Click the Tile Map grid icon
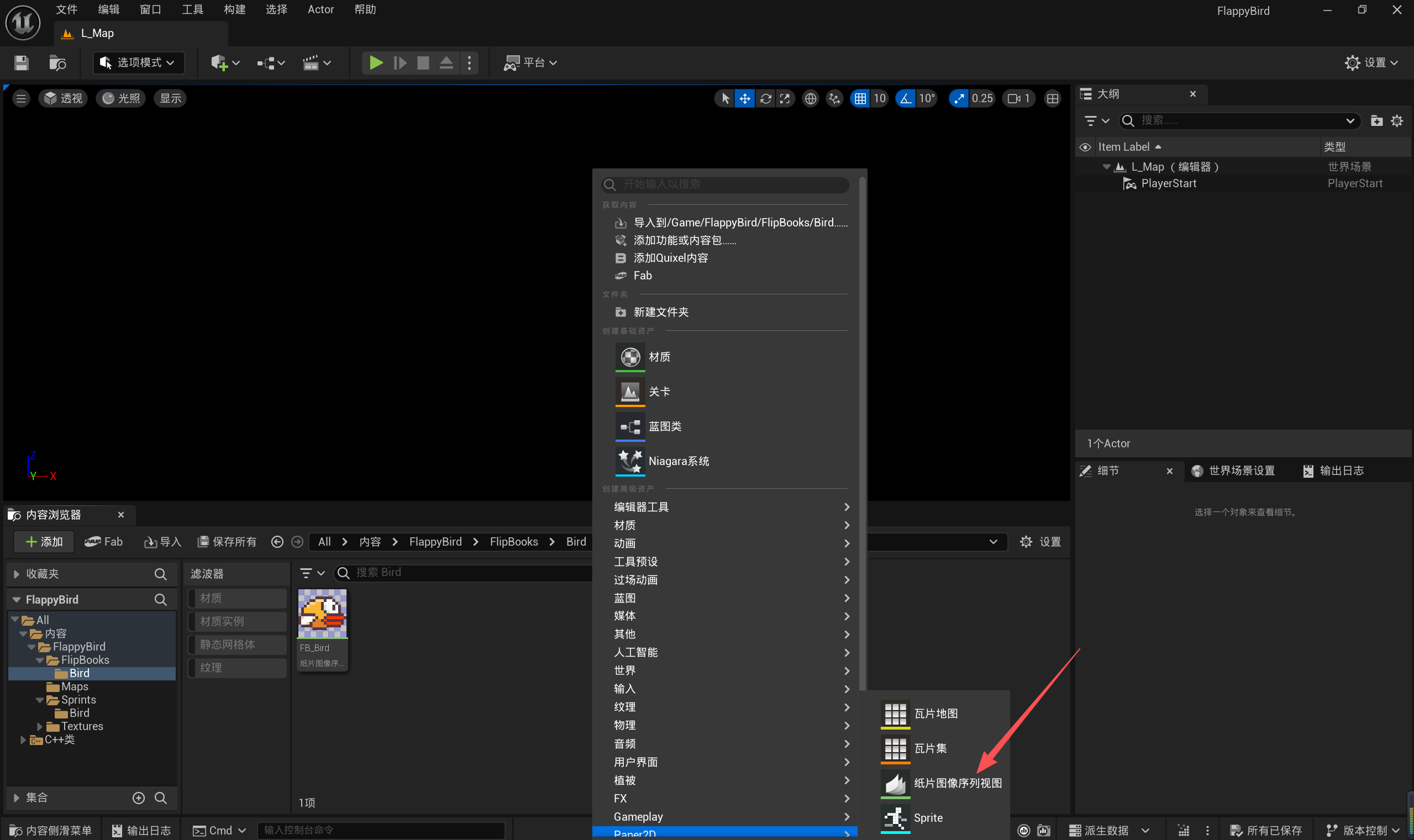 coord(895,714)
